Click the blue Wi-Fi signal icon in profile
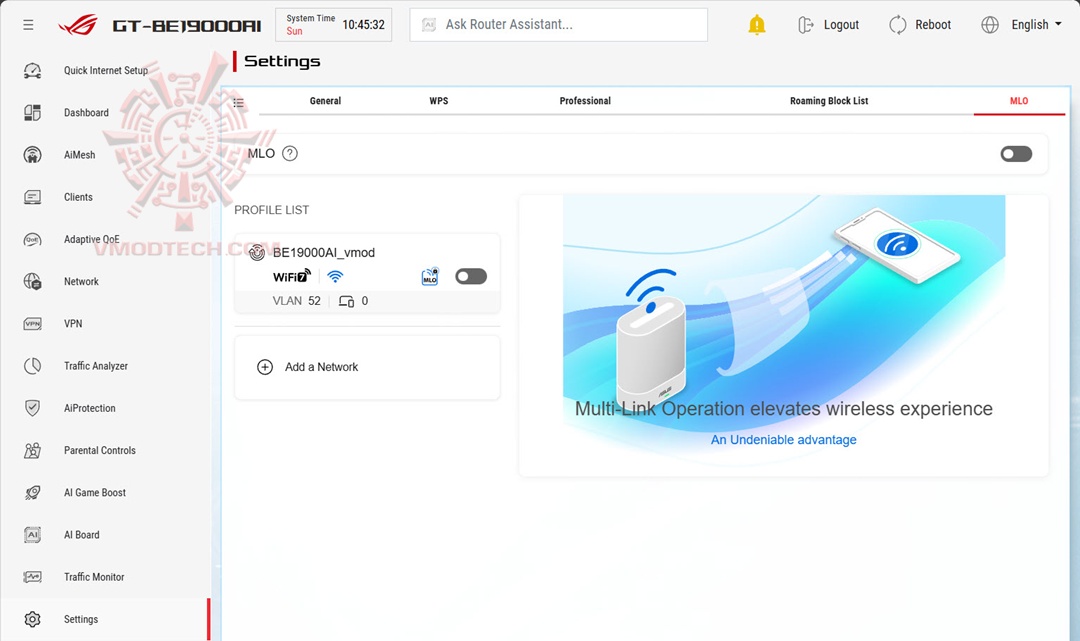Screen dimensions: 1080x641 click(x=335, y=277)
